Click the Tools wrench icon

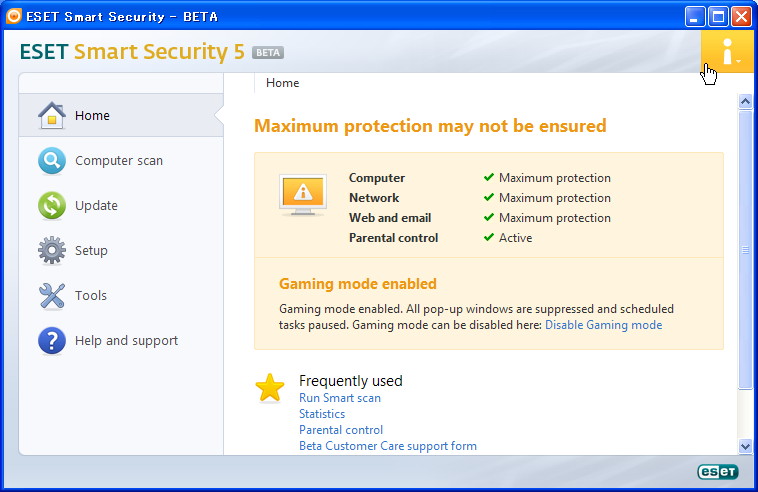(x=52, y=296)
